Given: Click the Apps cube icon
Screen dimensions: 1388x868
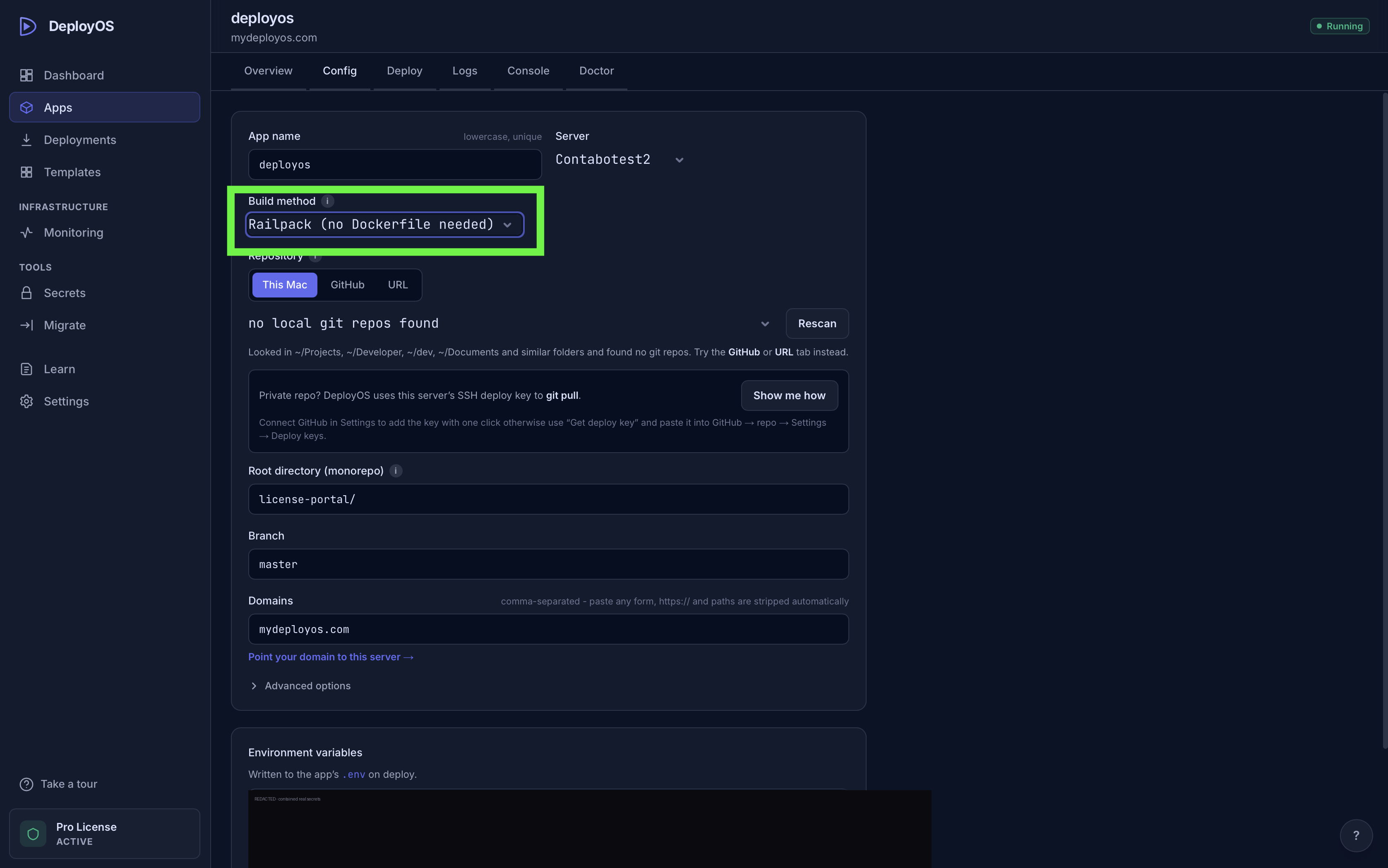Looking at the screenshot, I should pyautogui.click(x=26, y=107).
